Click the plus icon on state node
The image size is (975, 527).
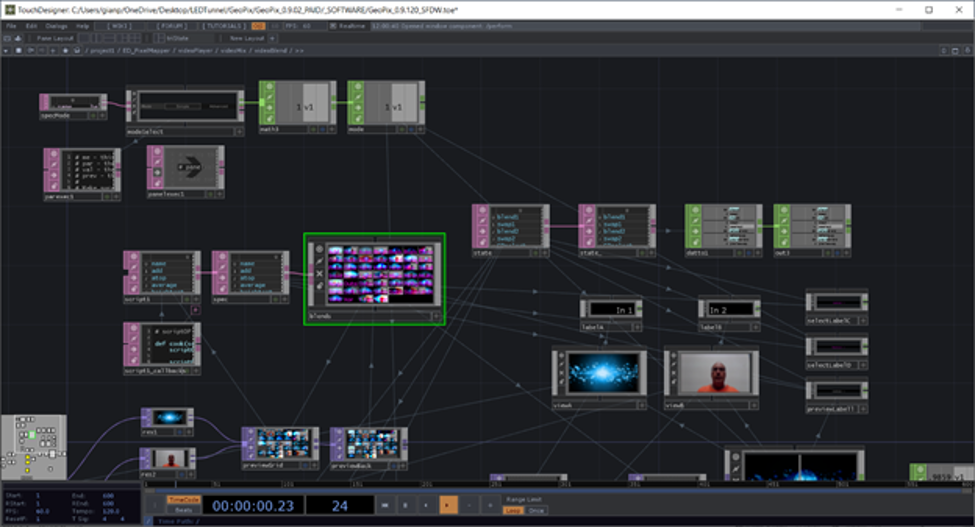click(543, 255)
